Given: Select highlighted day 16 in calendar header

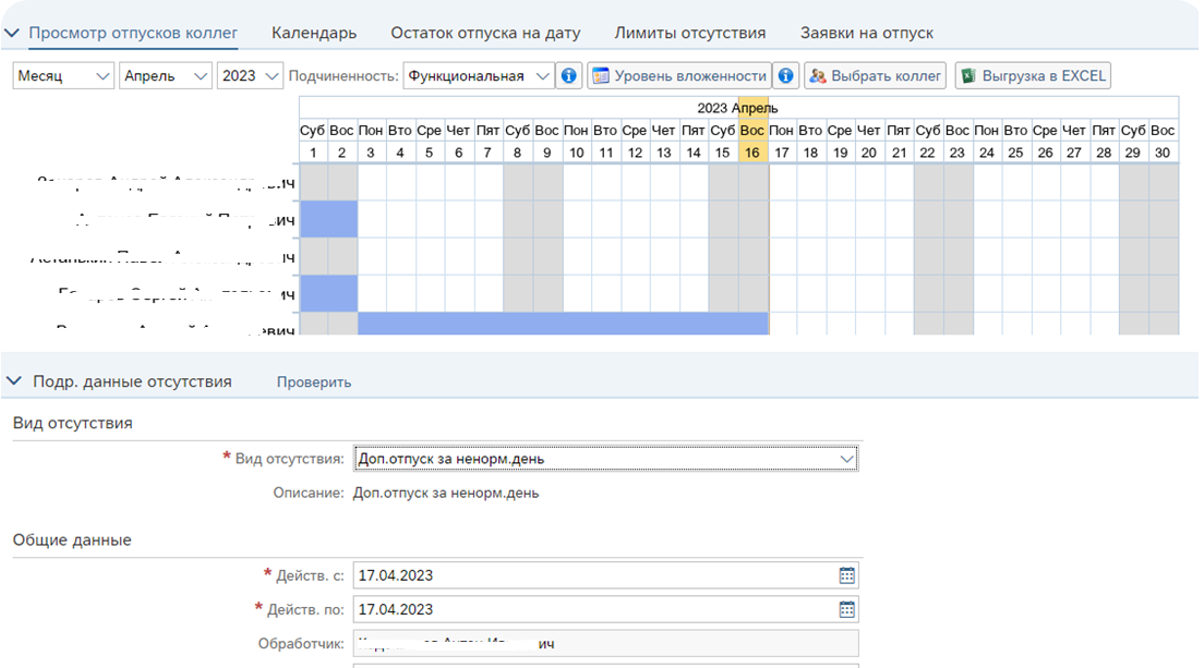Looking at the screenshot, I should [753, 152].
